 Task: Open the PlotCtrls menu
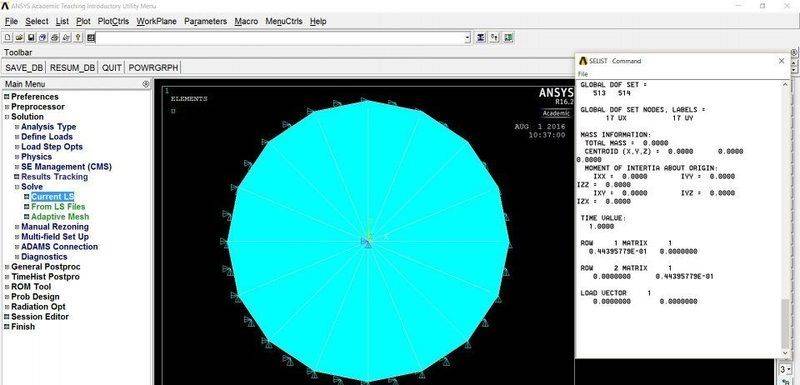pos(113,21)
